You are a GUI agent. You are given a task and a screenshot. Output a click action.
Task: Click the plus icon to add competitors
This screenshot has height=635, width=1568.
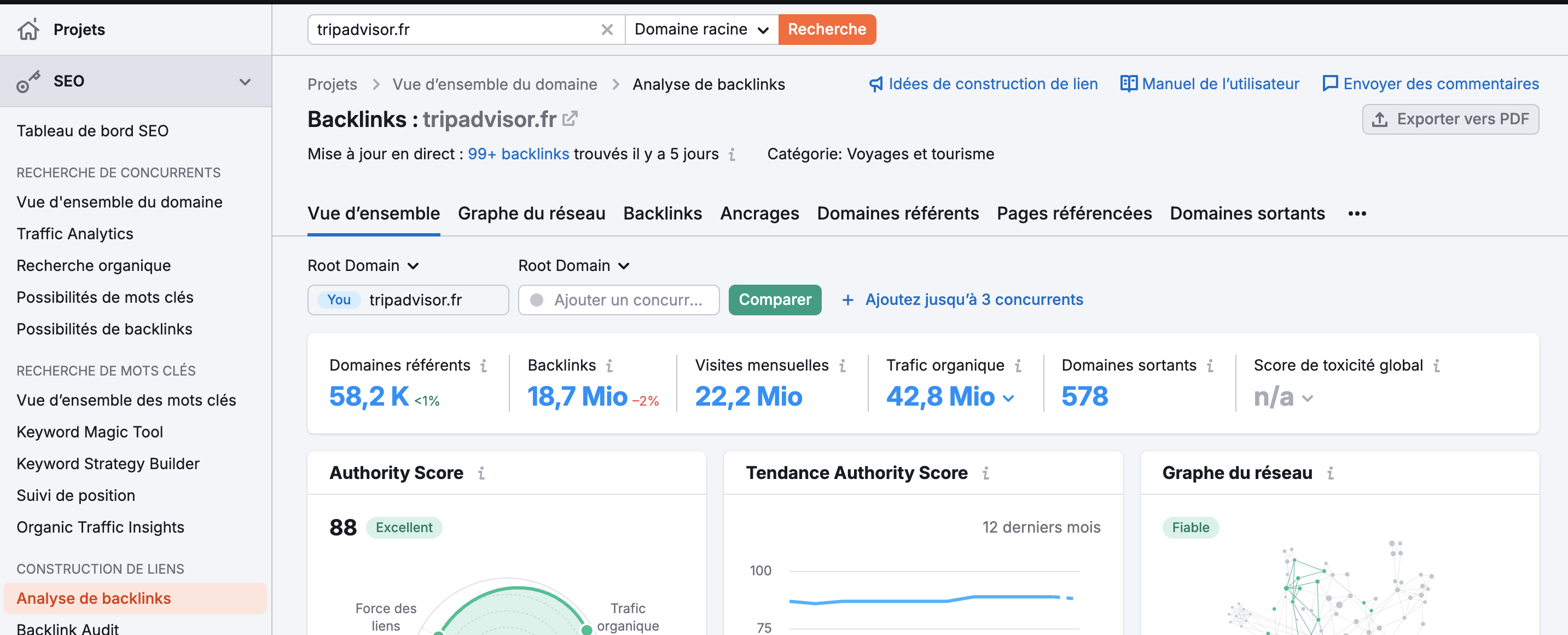(847, 300)
